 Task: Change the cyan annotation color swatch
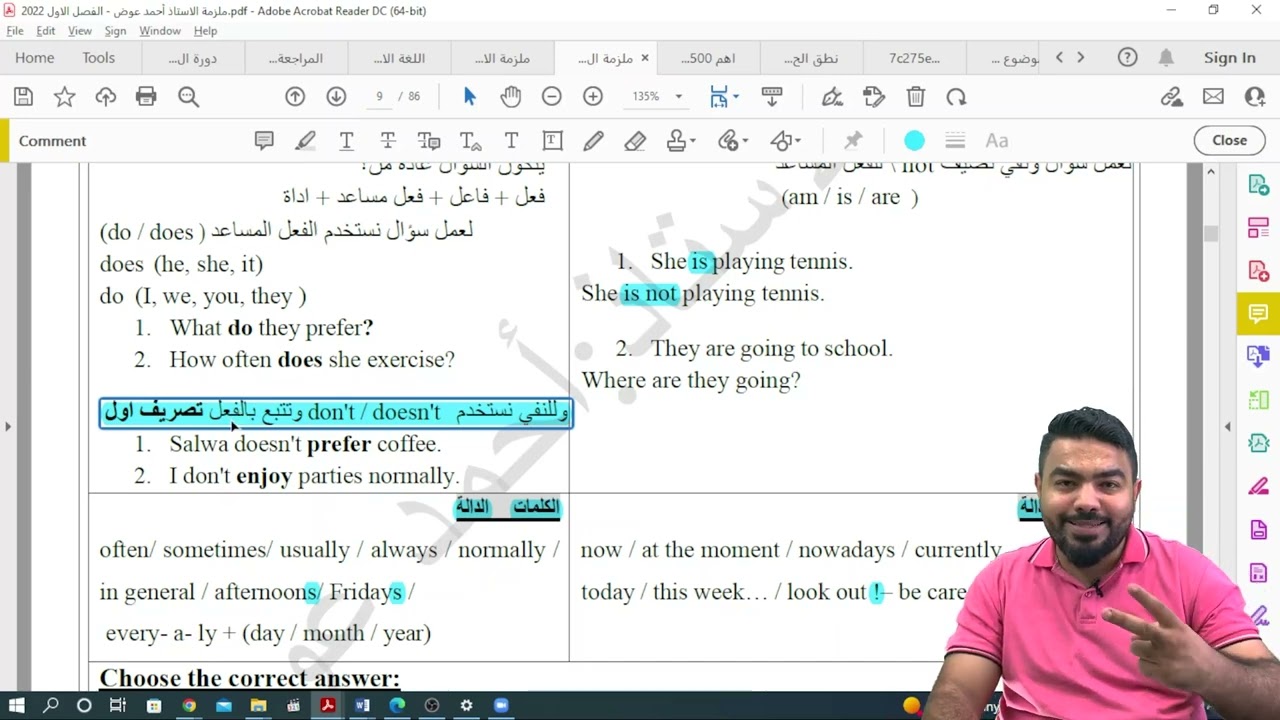pyautogui.click(x=914, y=141)
